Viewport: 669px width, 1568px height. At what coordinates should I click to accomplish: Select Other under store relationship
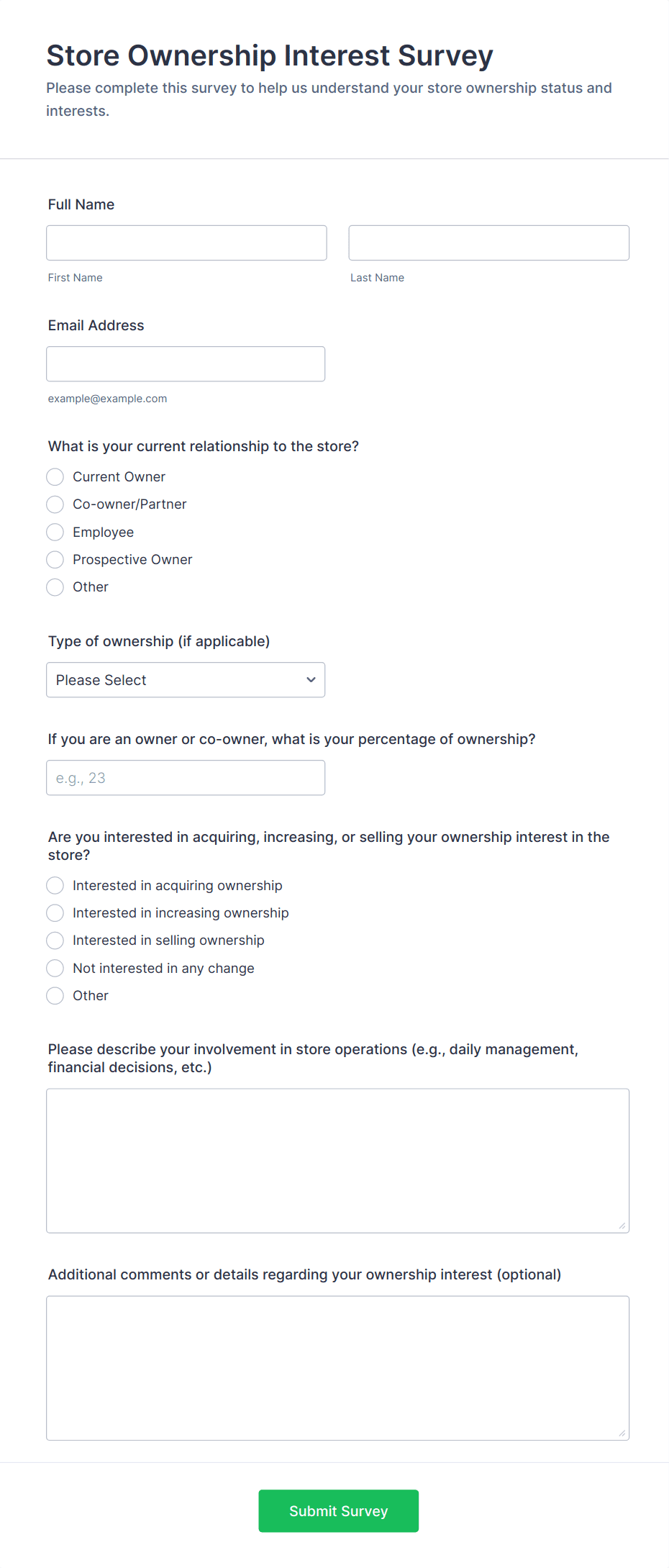pos(55,587)
